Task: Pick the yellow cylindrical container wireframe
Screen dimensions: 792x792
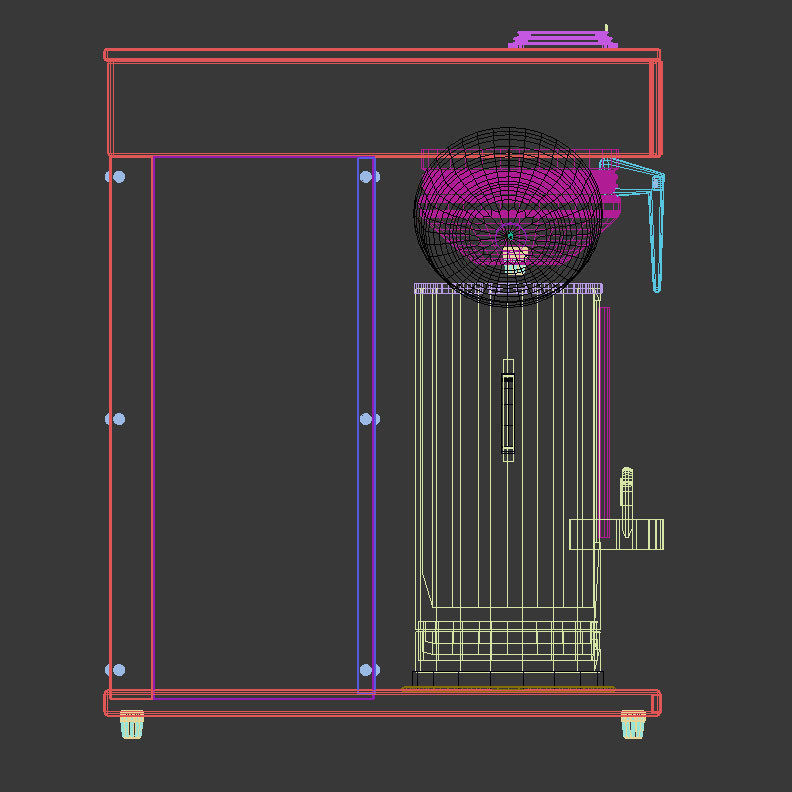Action: 508,482
